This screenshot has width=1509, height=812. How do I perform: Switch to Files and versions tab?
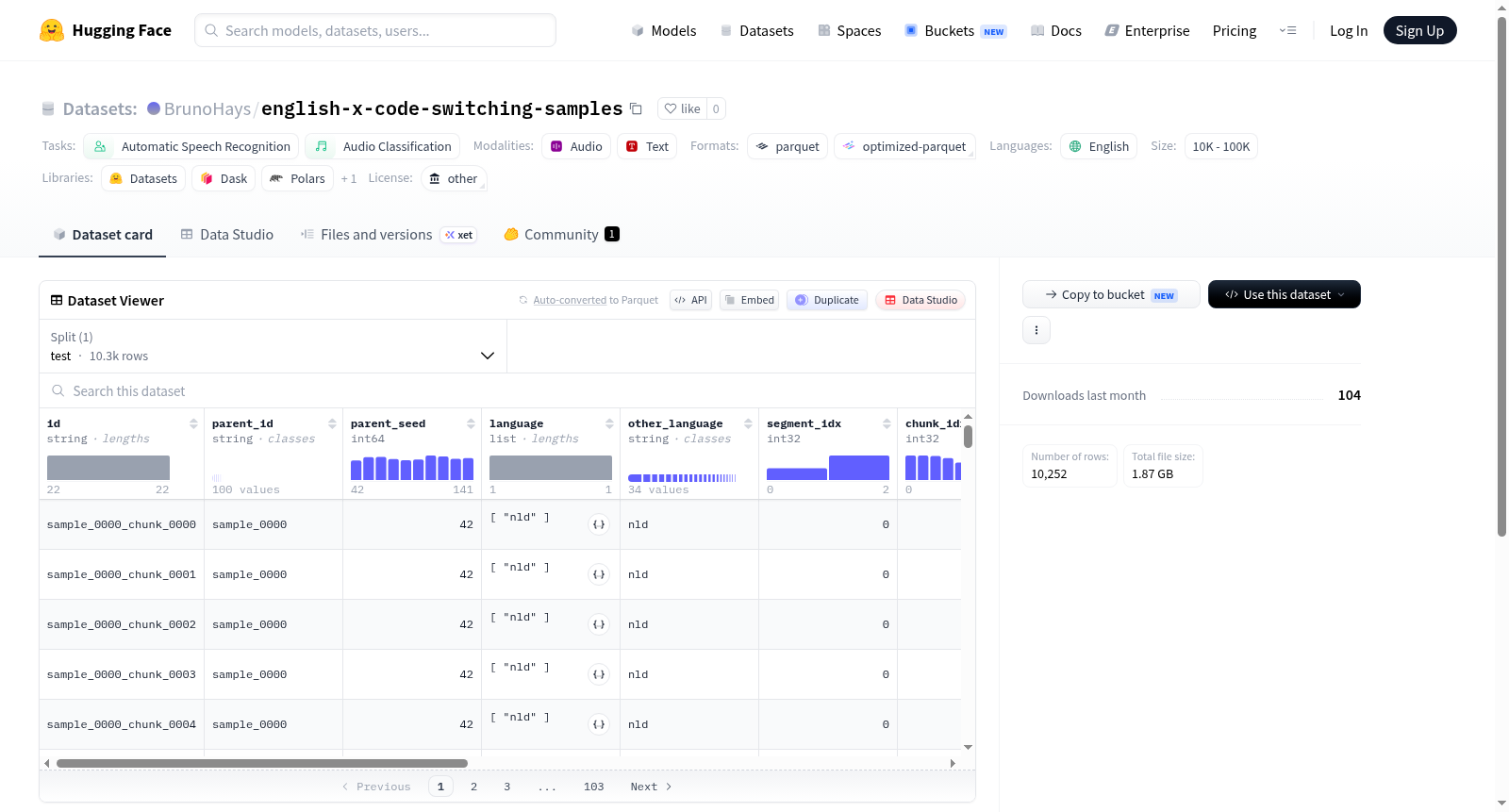click(x=389, y=235)
